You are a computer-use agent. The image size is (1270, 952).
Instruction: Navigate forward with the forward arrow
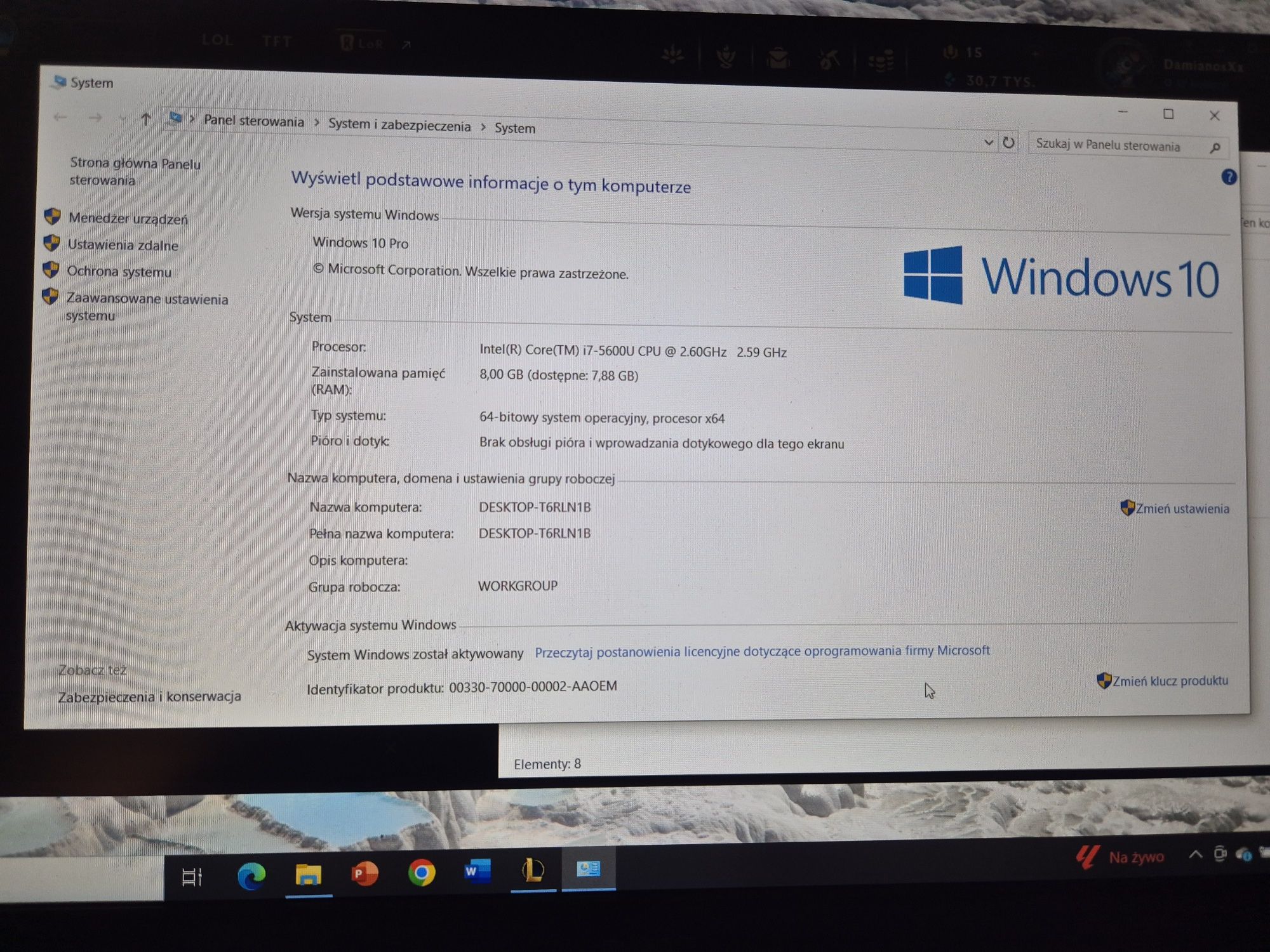pos(95,117)
